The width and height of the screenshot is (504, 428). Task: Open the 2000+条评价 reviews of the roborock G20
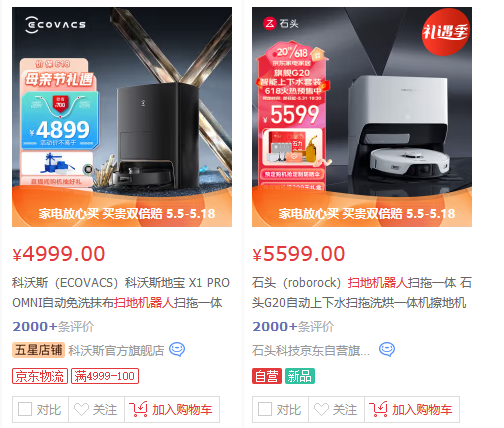click(293, 327)
